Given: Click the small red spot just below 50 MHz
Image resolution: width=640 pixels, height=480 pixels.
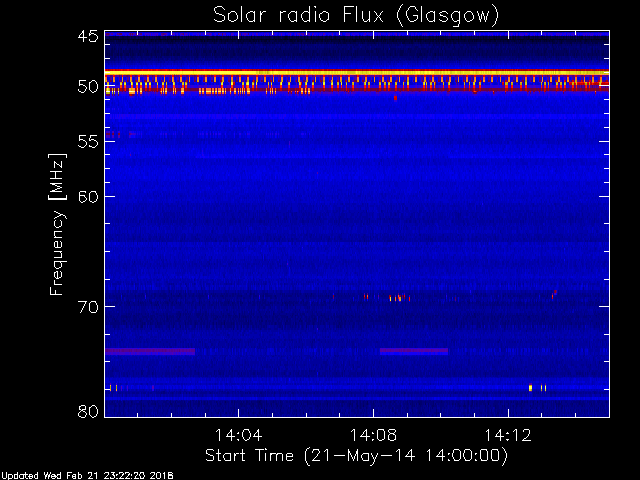Looking at the screenshot, I should pyautogui.click(x=395, y=98).
